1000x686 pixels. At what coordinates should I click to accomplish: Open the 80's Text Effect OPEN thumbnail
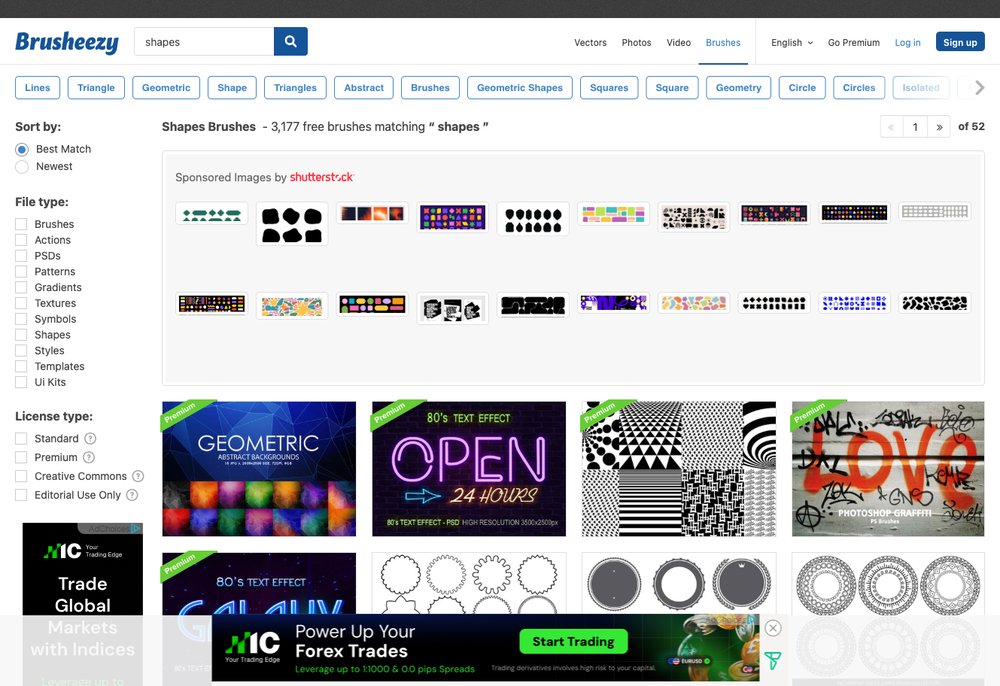(469, 469)
